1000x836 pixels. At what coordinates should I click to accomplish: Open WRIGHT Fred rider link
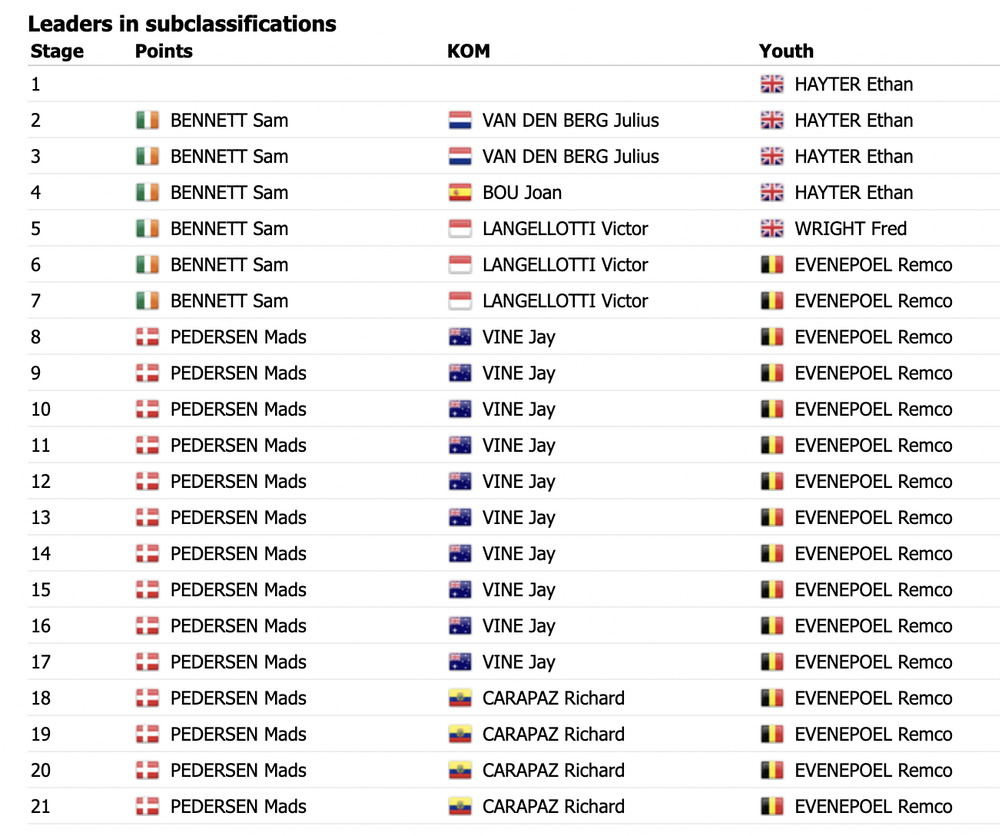[850, 228]
